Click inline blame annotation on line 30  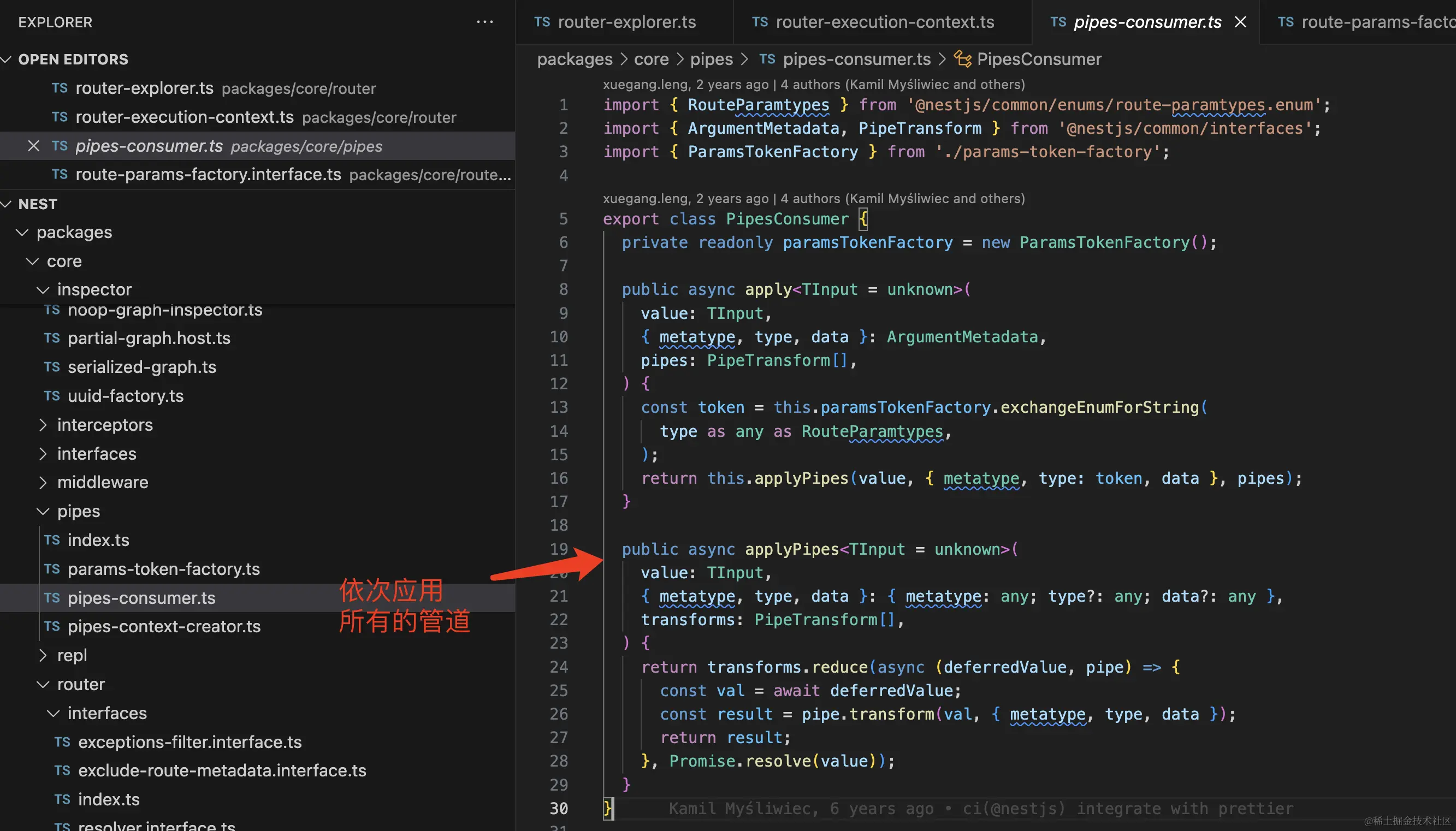[x=980, y=808]
